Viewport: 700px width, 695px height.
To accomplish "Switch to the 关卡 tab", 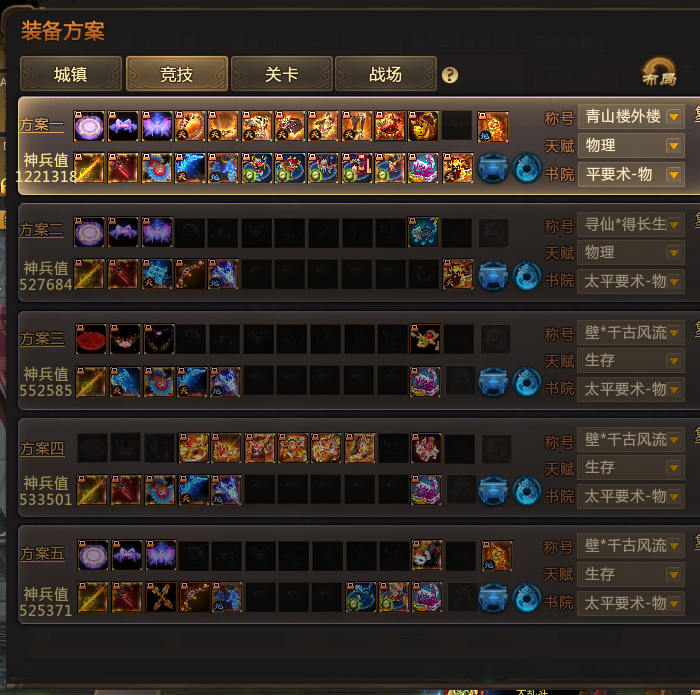I will pos(282,74).
